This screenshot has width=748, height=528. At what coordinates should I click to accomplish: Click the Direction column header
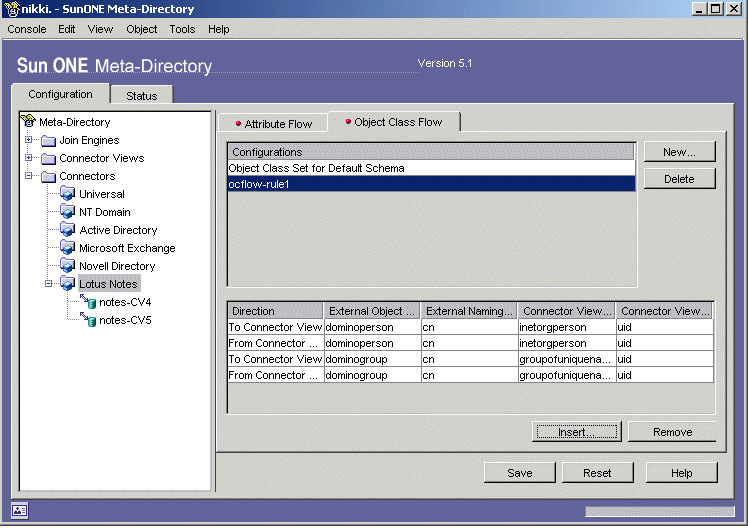tap(275, 311)
